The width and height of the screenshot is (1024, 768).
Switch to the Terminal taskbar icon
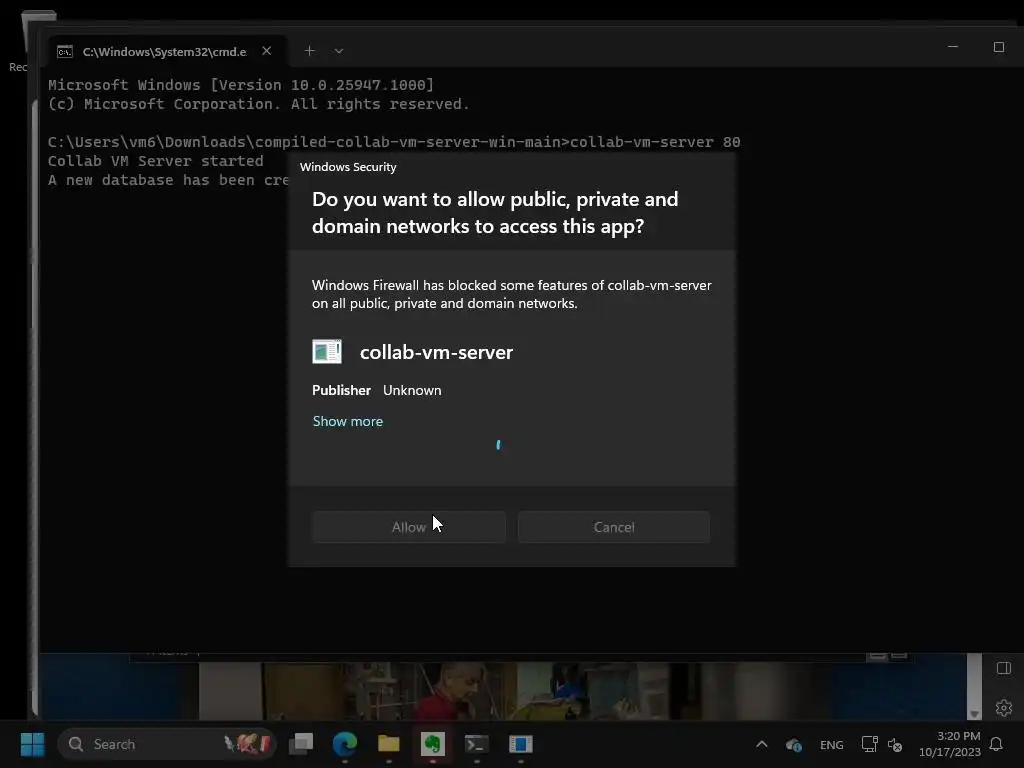(476, 743)
